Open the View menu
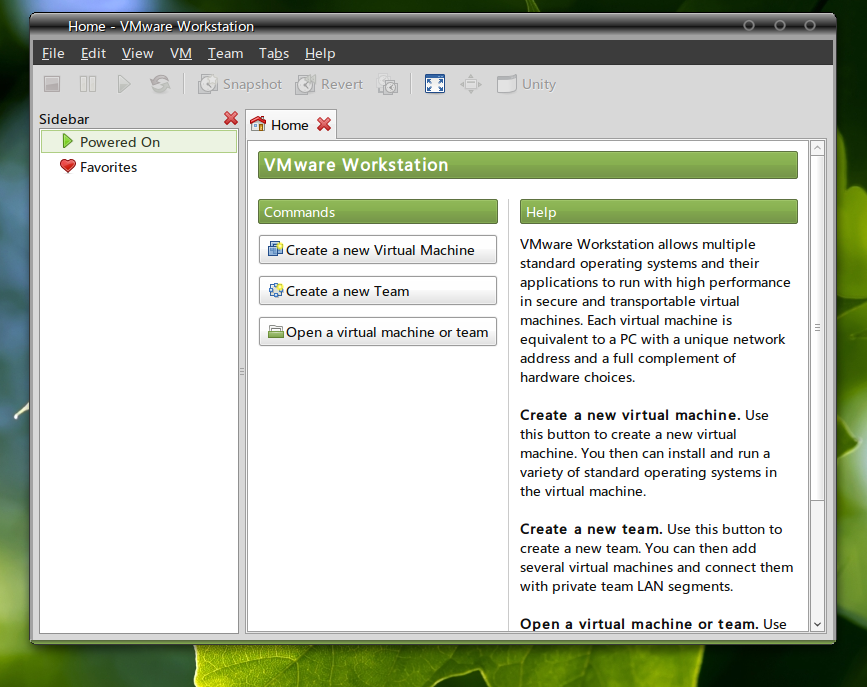Image resolution: width=867 pixels, height=687 pixels. coord(137,53)
